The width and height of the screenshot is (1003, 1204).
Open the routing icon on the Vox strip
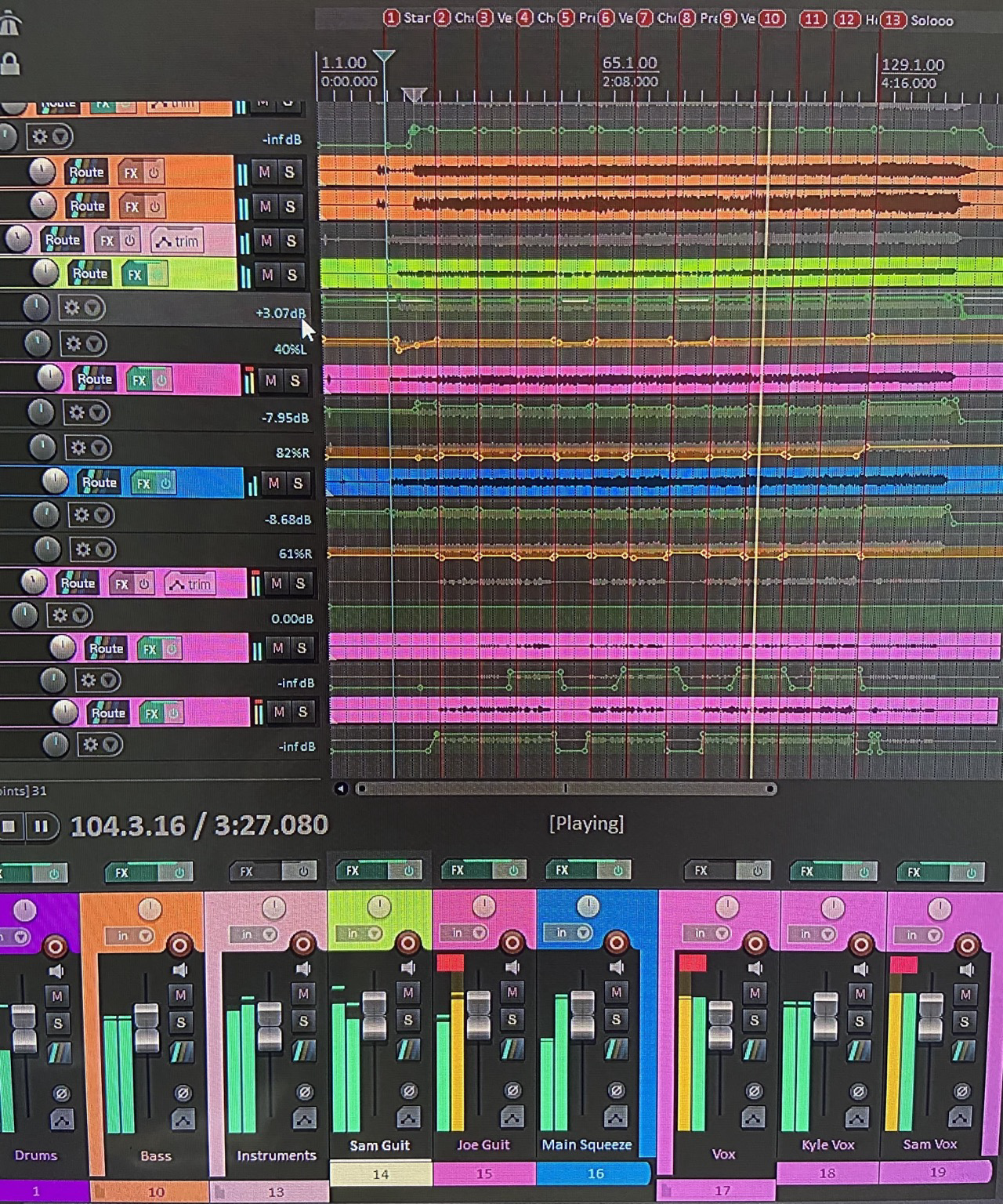point(754,1049)
